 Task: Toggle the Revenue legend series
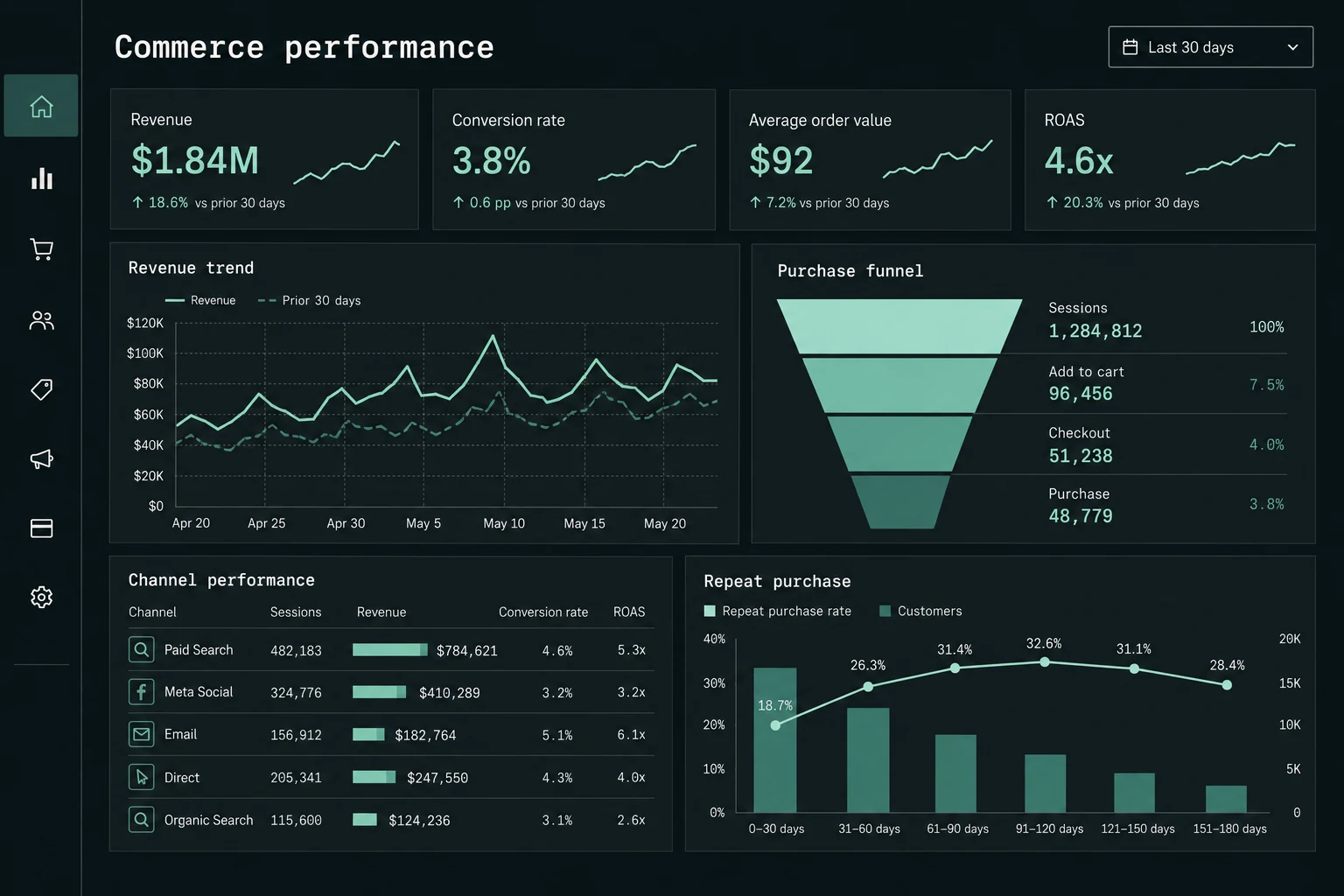(x=200, y=300)
